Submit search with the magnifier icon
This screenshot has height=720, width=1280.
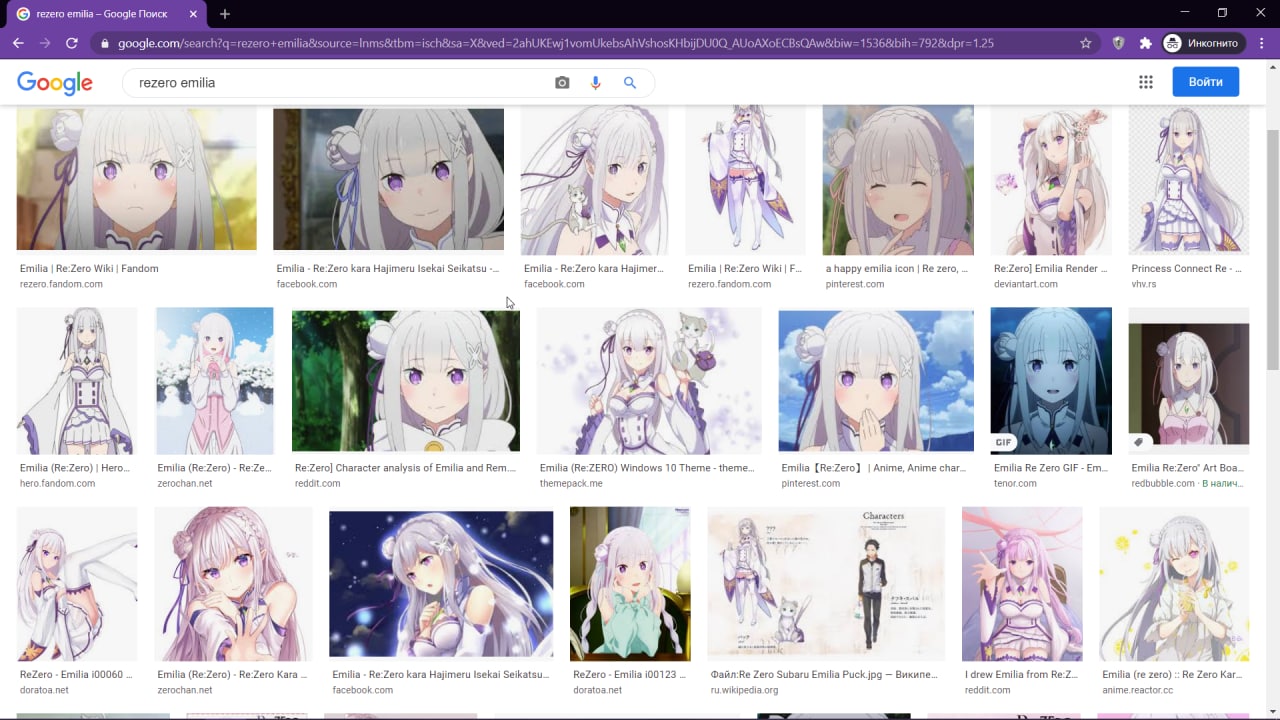pos(630,83)
